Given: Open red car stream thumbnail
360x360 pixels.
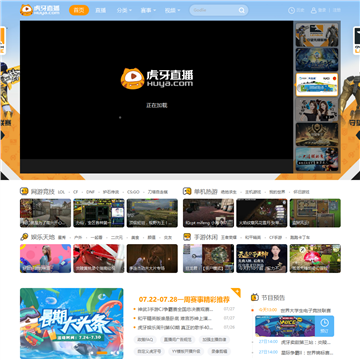Looking at the screenshot, I should 99,258.
